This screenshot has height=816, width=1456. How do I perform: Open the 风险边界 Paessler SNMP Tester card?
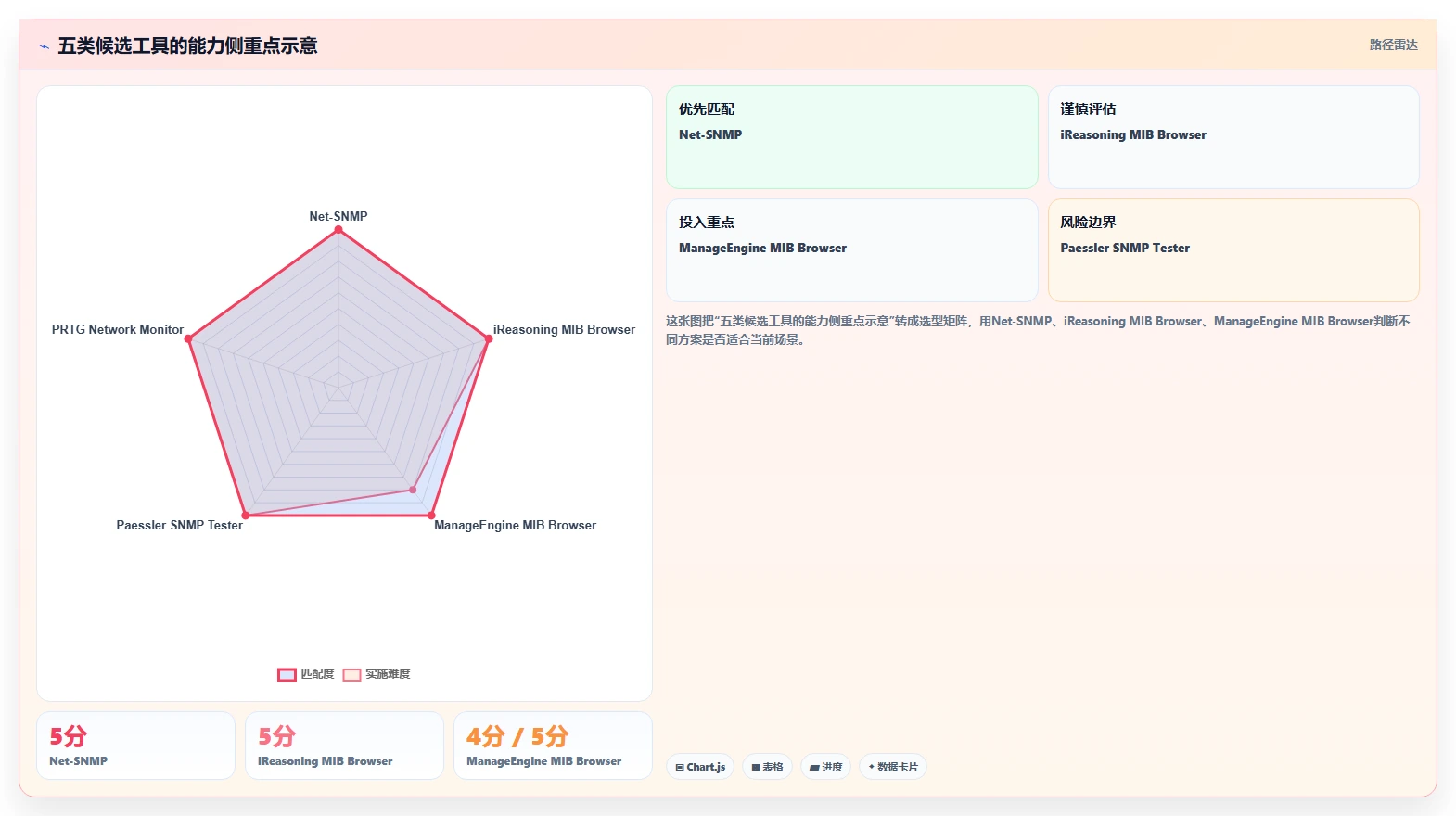1233,250
